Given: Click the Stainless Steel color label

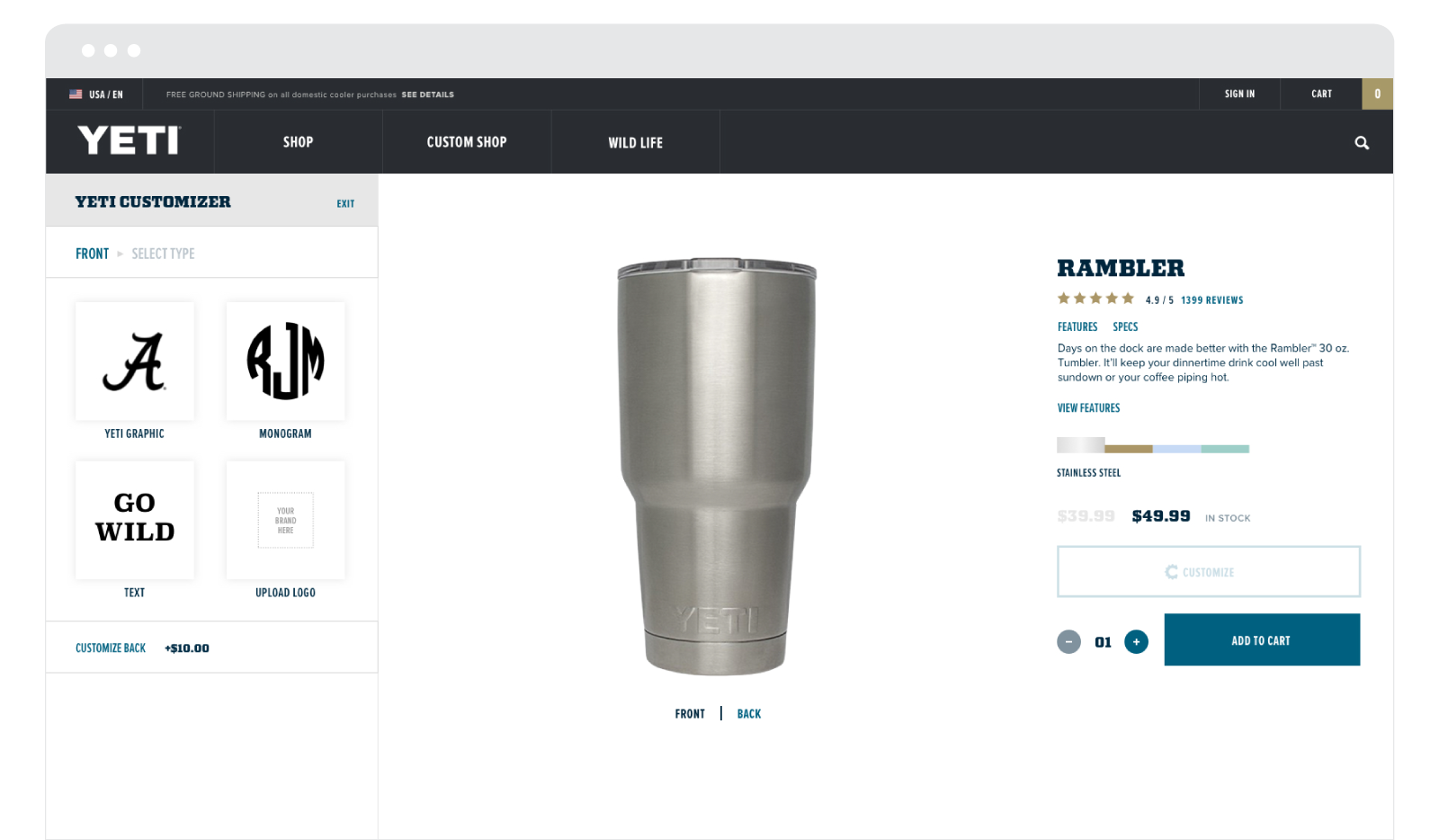Looking at the screenshot, I should tap(1088, 473).
